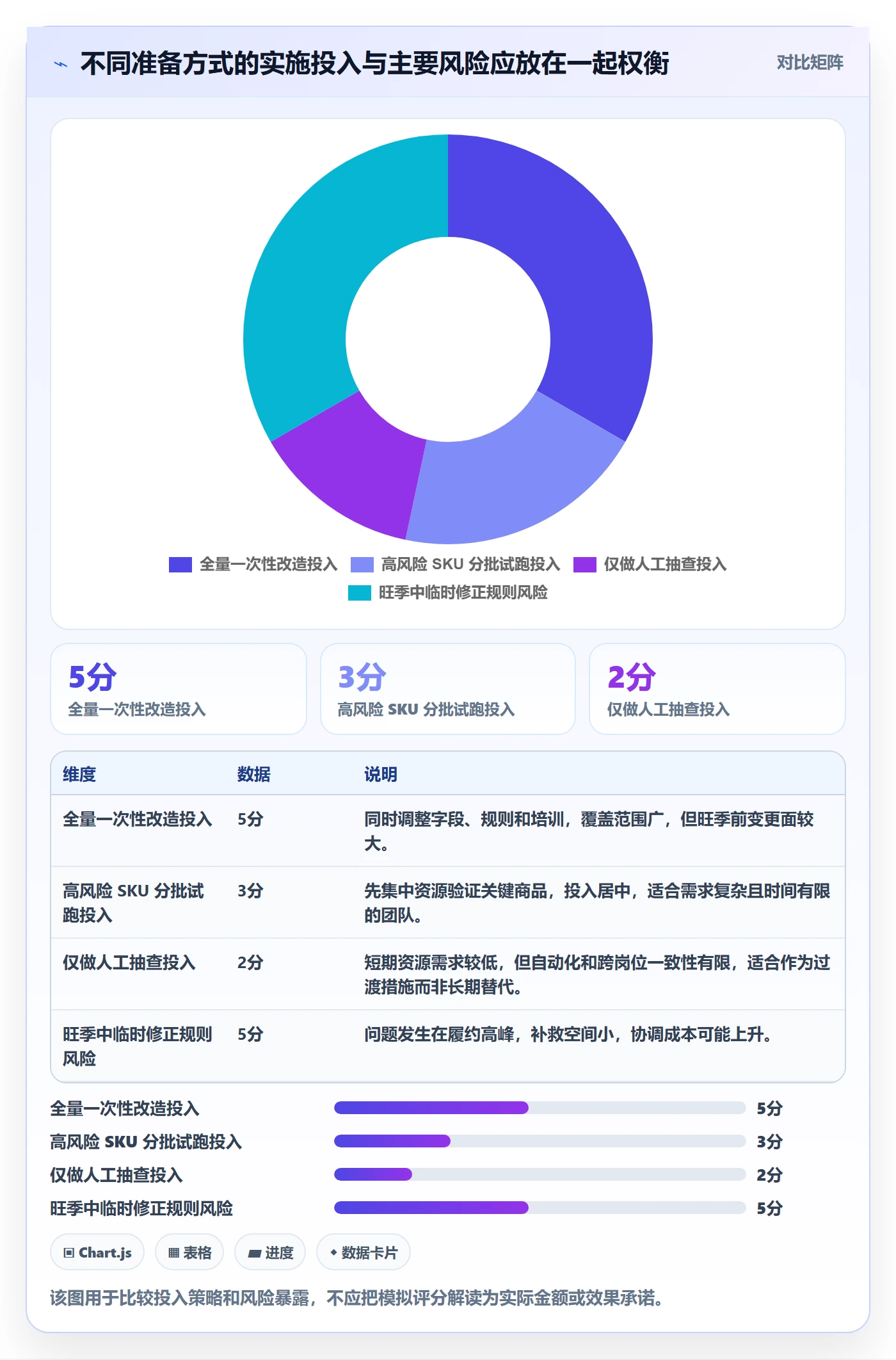Toggle legend swatch for 仅做人工抽查投入
The height and width of the screenshot is (1360, 896).
pyautogui.click(x=585, y=565)
